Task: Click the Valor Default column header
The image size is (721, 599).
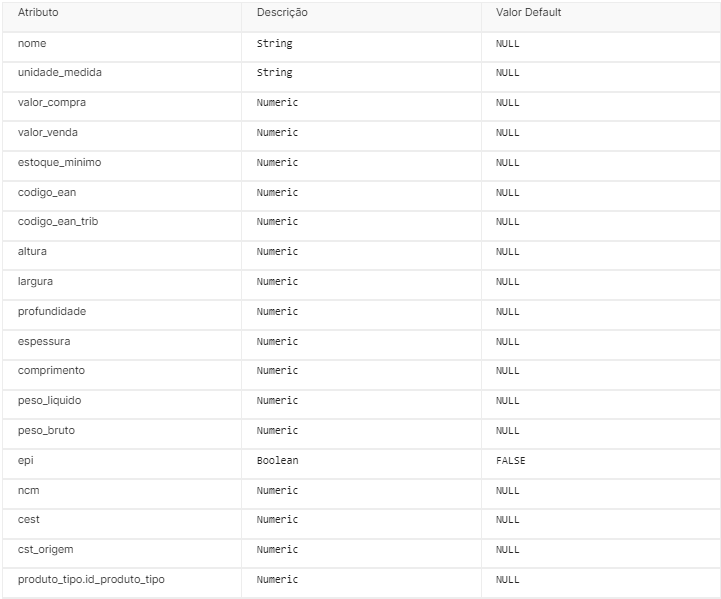Action: click(528, 12)
